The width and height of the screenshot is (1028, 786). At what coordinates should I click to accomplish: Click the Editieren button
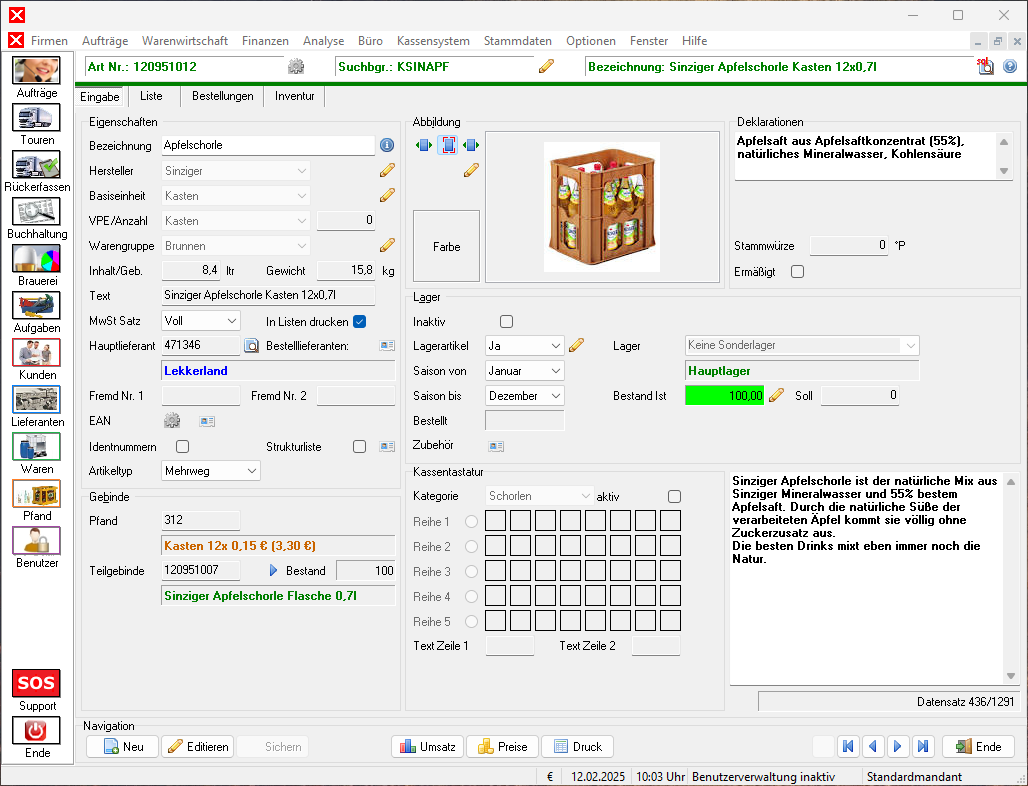coord(198,747)
